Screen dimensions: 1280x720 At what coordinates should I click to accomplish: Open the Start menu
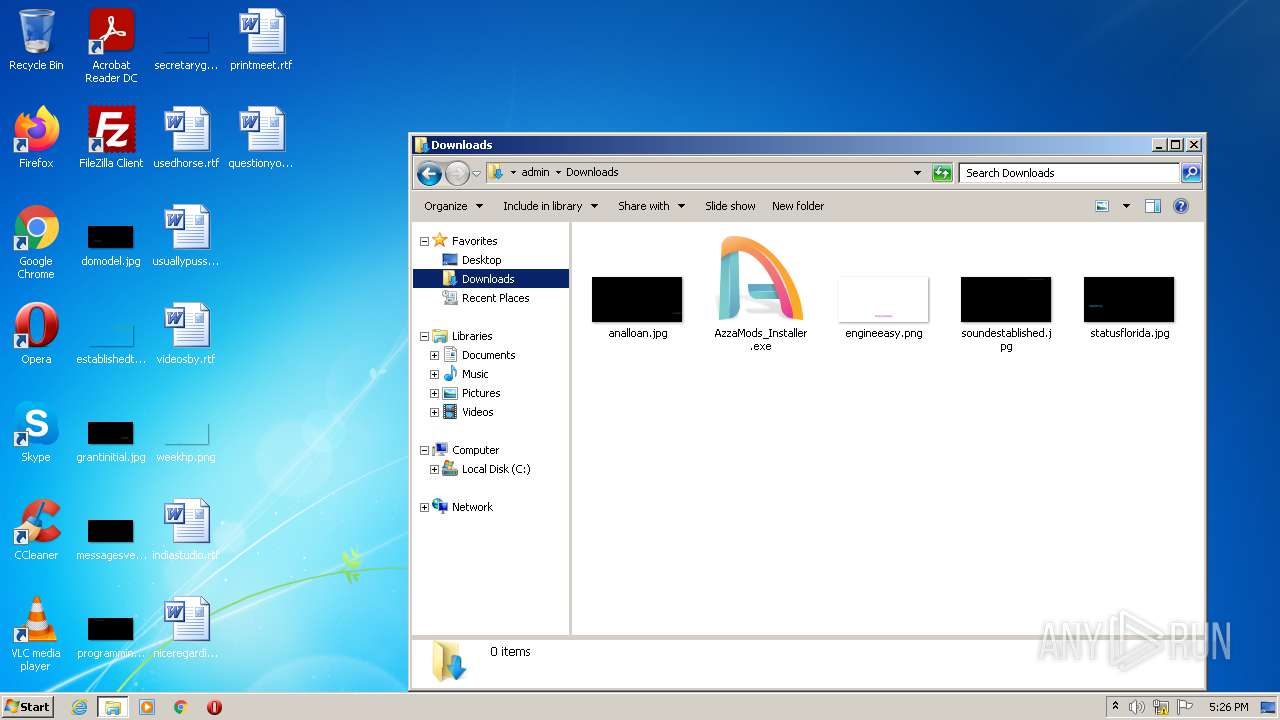[28, 707]
